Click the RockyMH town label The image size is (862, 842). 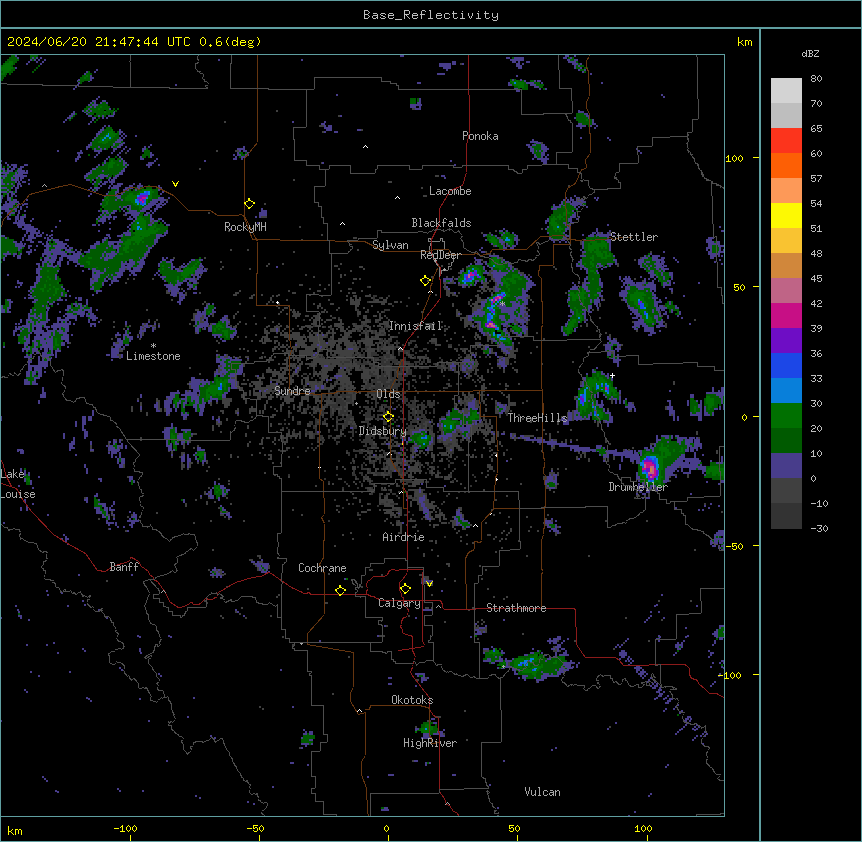[245, 227]
